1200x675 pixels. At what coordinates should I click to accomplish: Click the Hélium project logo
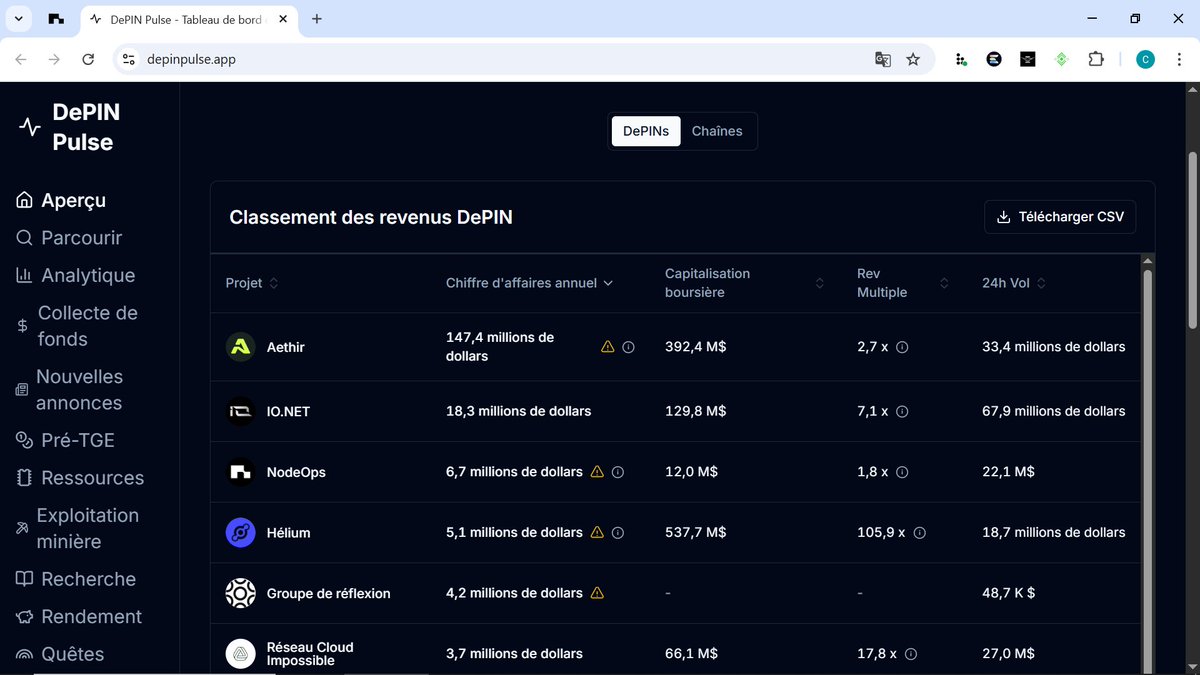(240, 532)
